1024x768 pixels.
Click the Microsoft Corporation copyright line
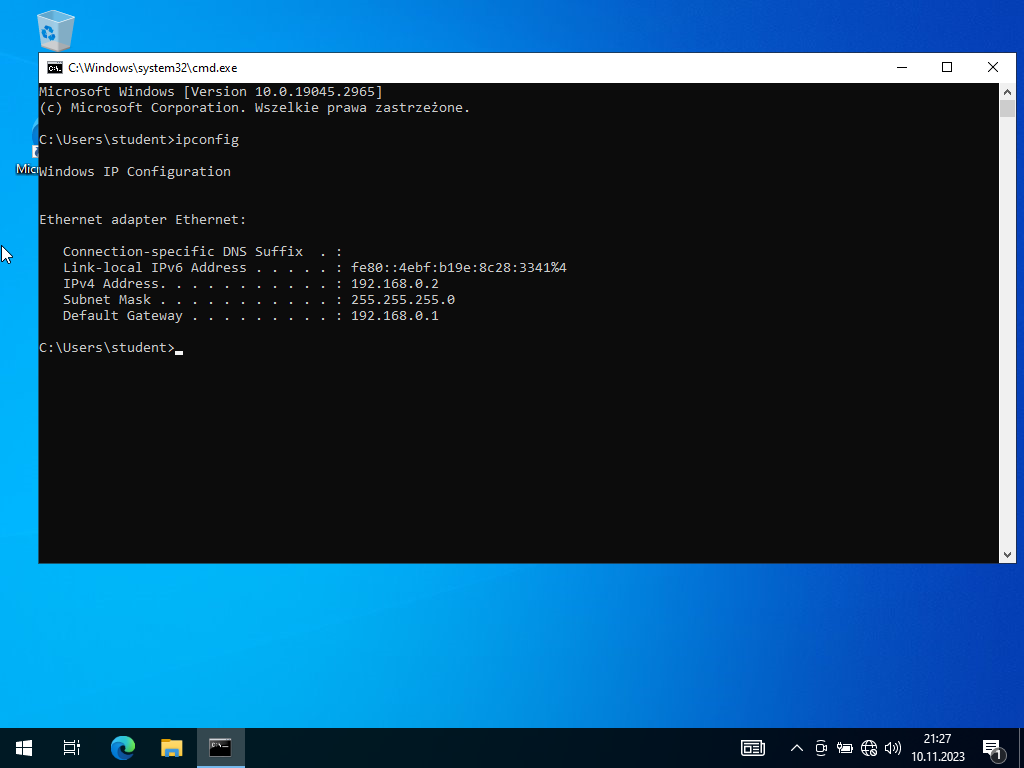click(x=255, y=108)
